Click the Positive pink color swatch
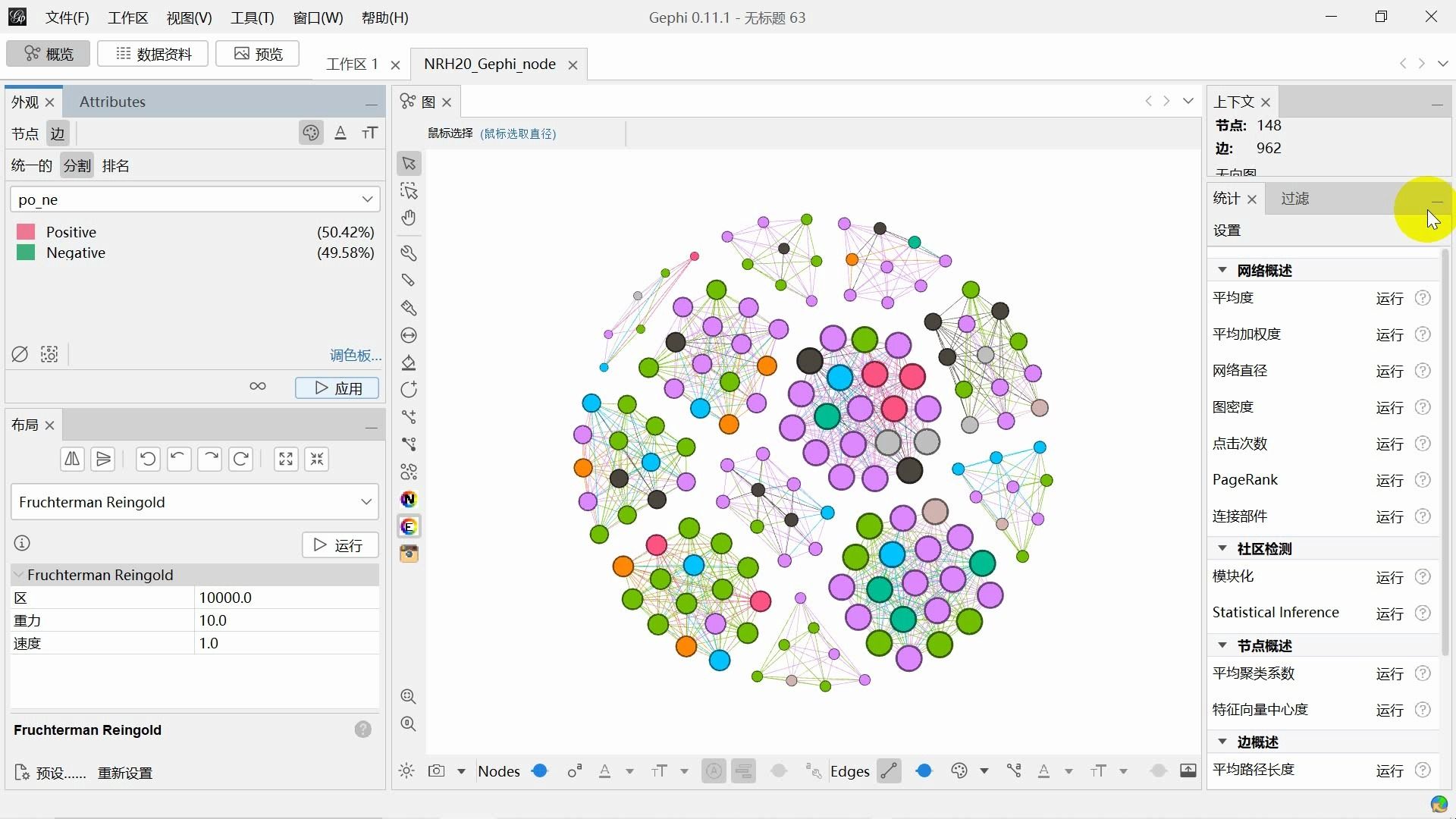1456x819 pixels. (26, 232)
